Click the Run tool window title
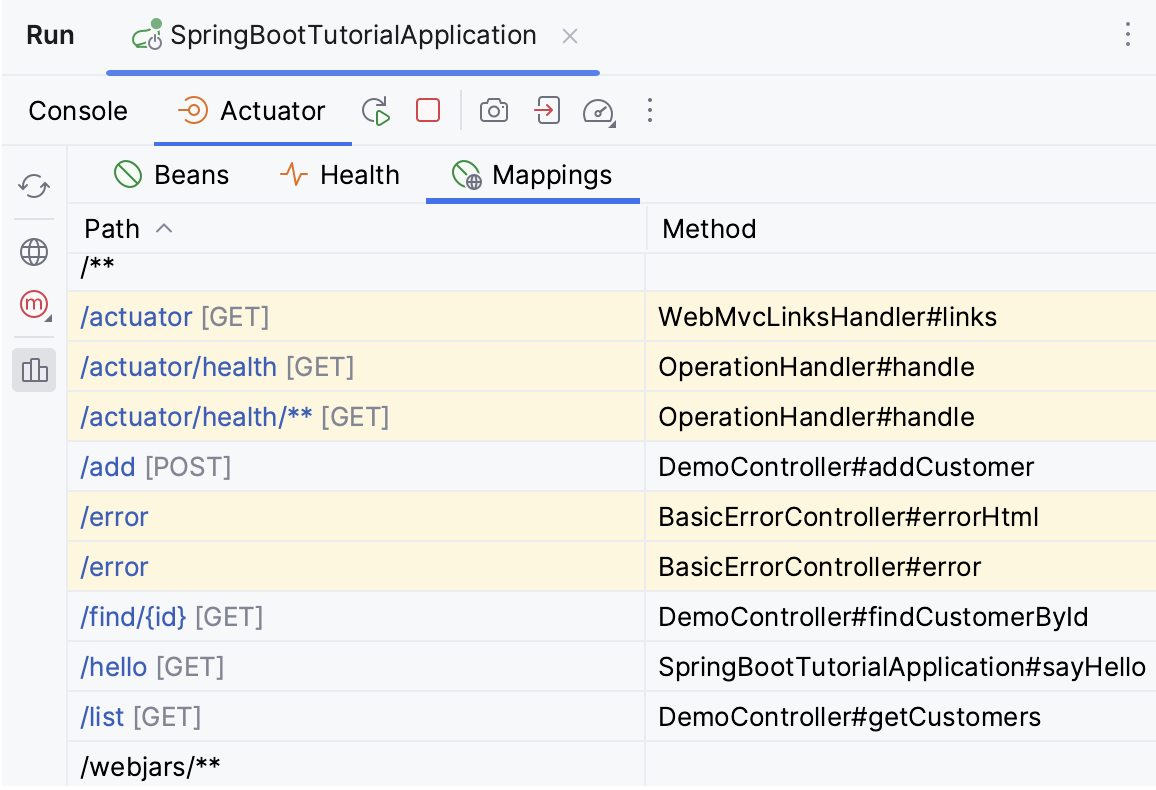The height and width of the screenshot is (790, 1156). pyautogui.click(x=50, y=35)
